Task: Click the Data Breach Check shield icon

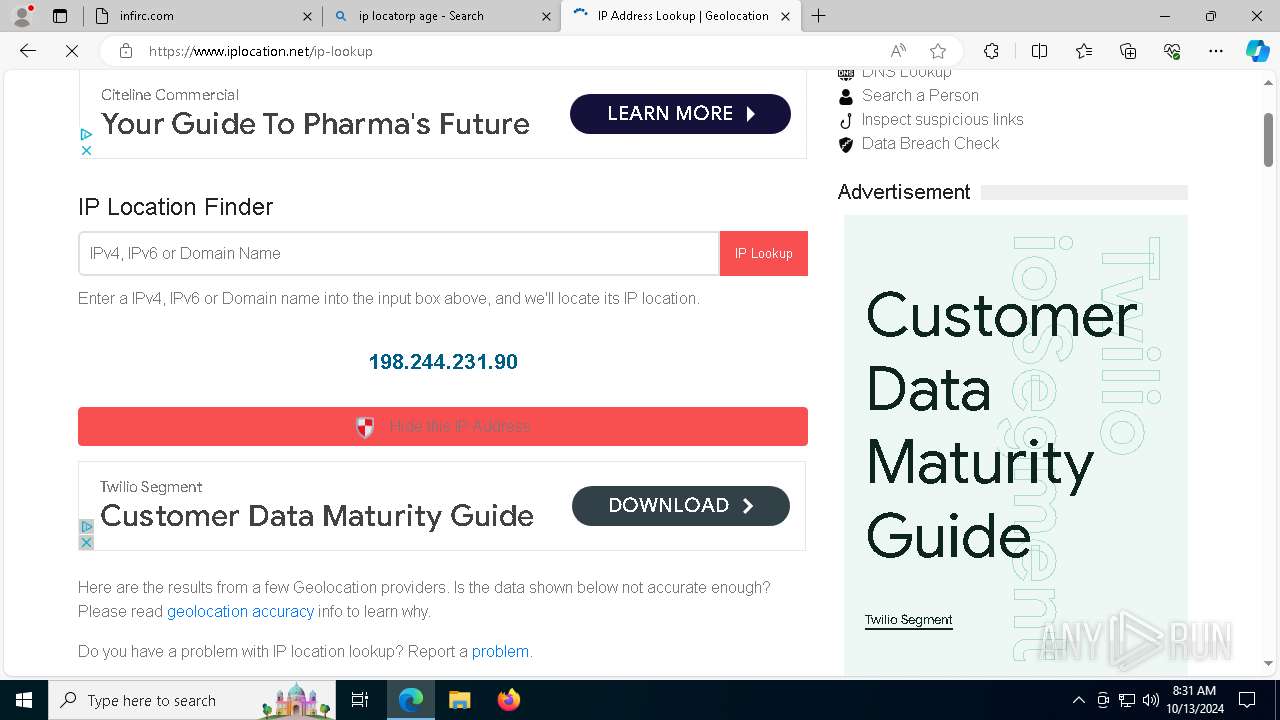Action: (846, 144)
